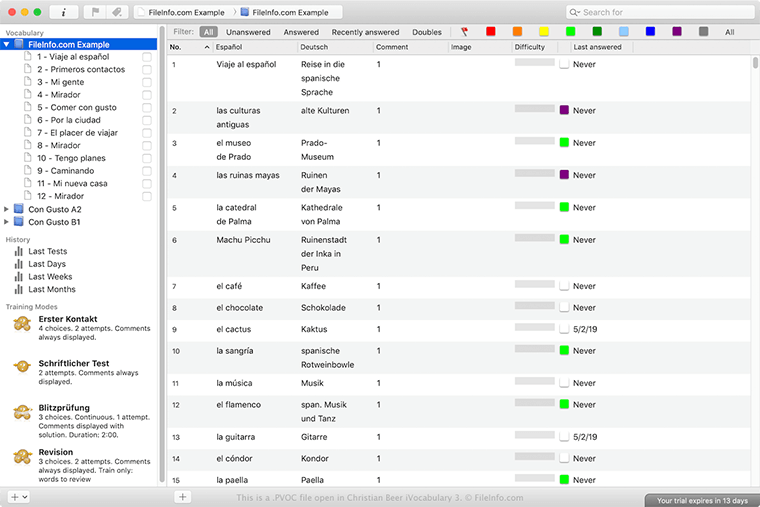Select the Unanswered filter tab
This screenshot has width=760, height=507.
[x=248, y=32]
